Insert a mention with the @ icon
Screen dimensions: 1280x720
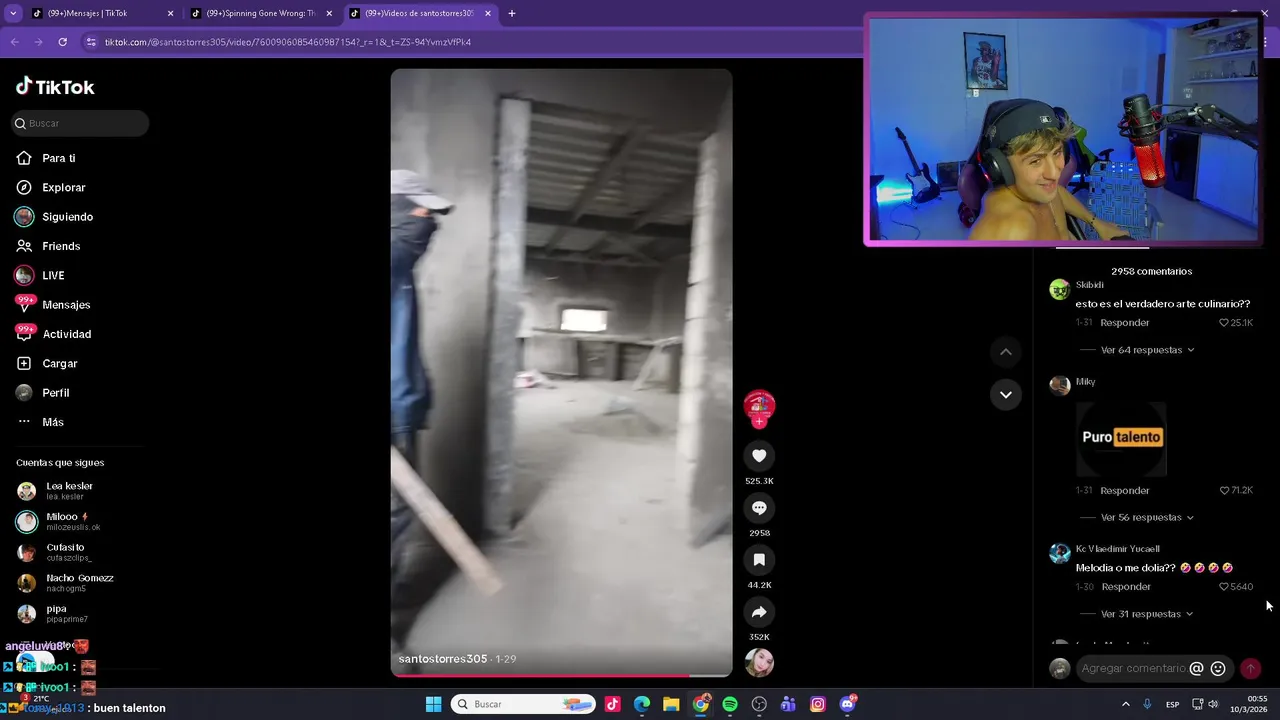point(1196,669)
